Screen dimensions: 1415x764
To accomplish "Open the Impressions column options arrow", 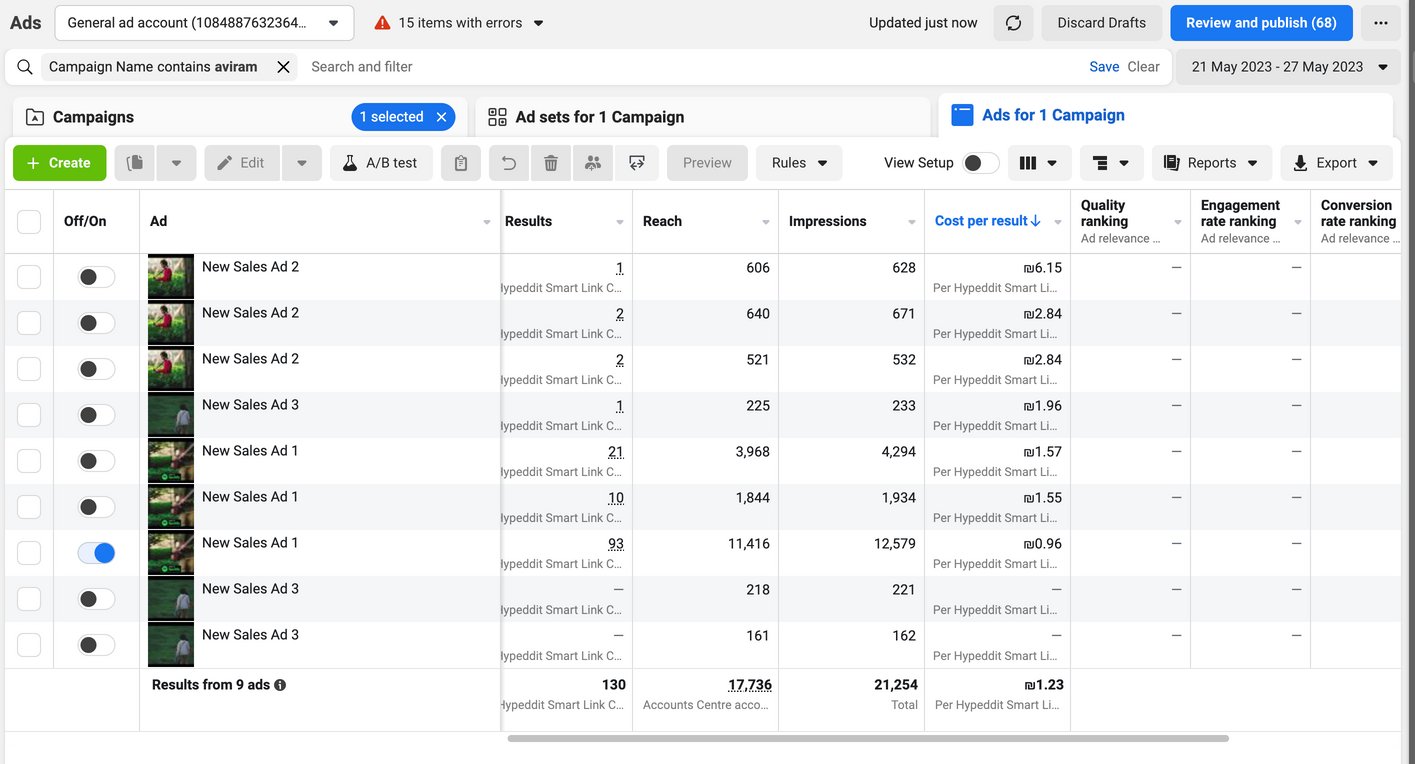I will (x=912, y=222).
